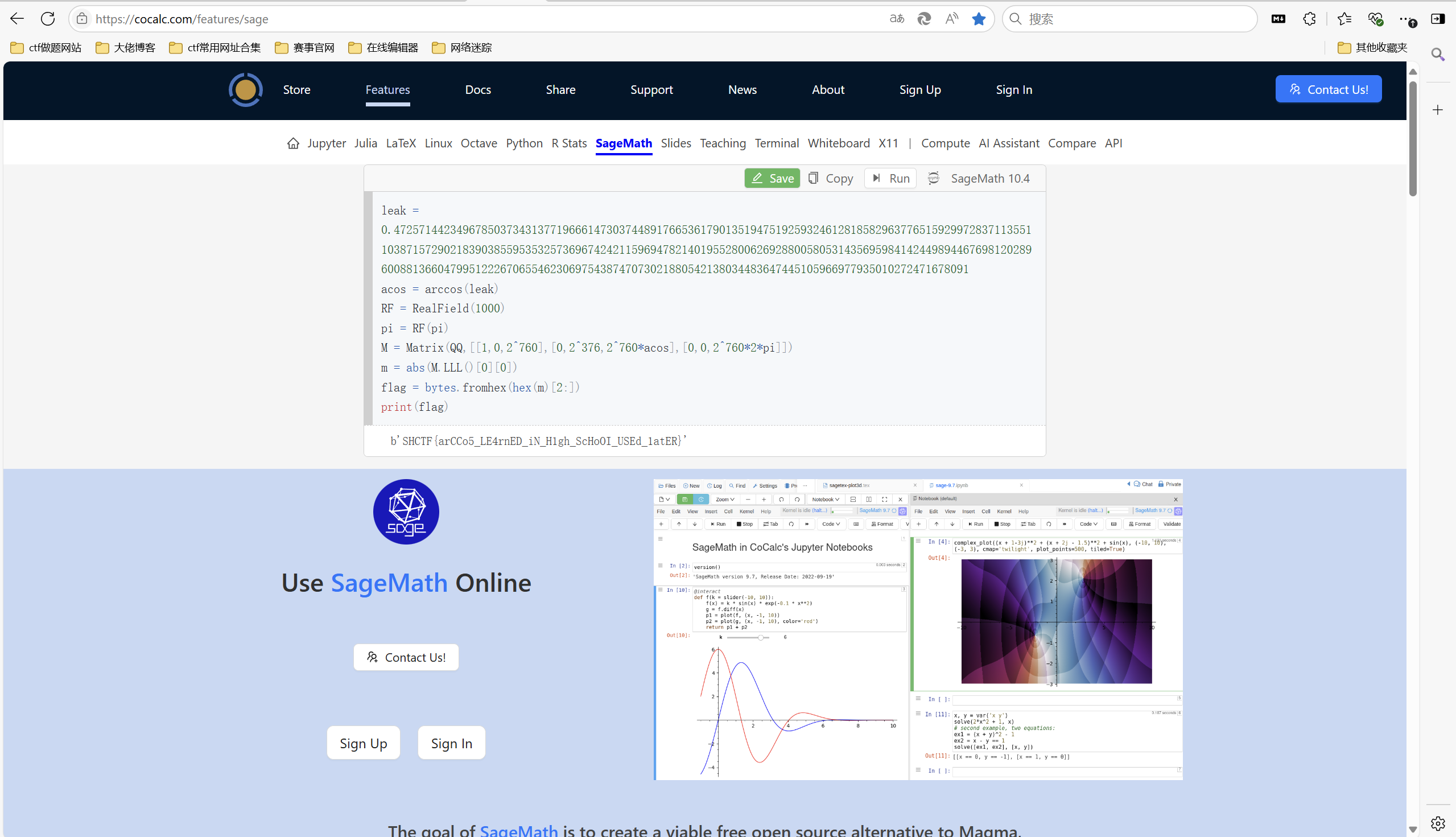Image resolution: width=1456 pixels, height=837 pixels.
Task: Open the About nav item
Action: [828, 90]
